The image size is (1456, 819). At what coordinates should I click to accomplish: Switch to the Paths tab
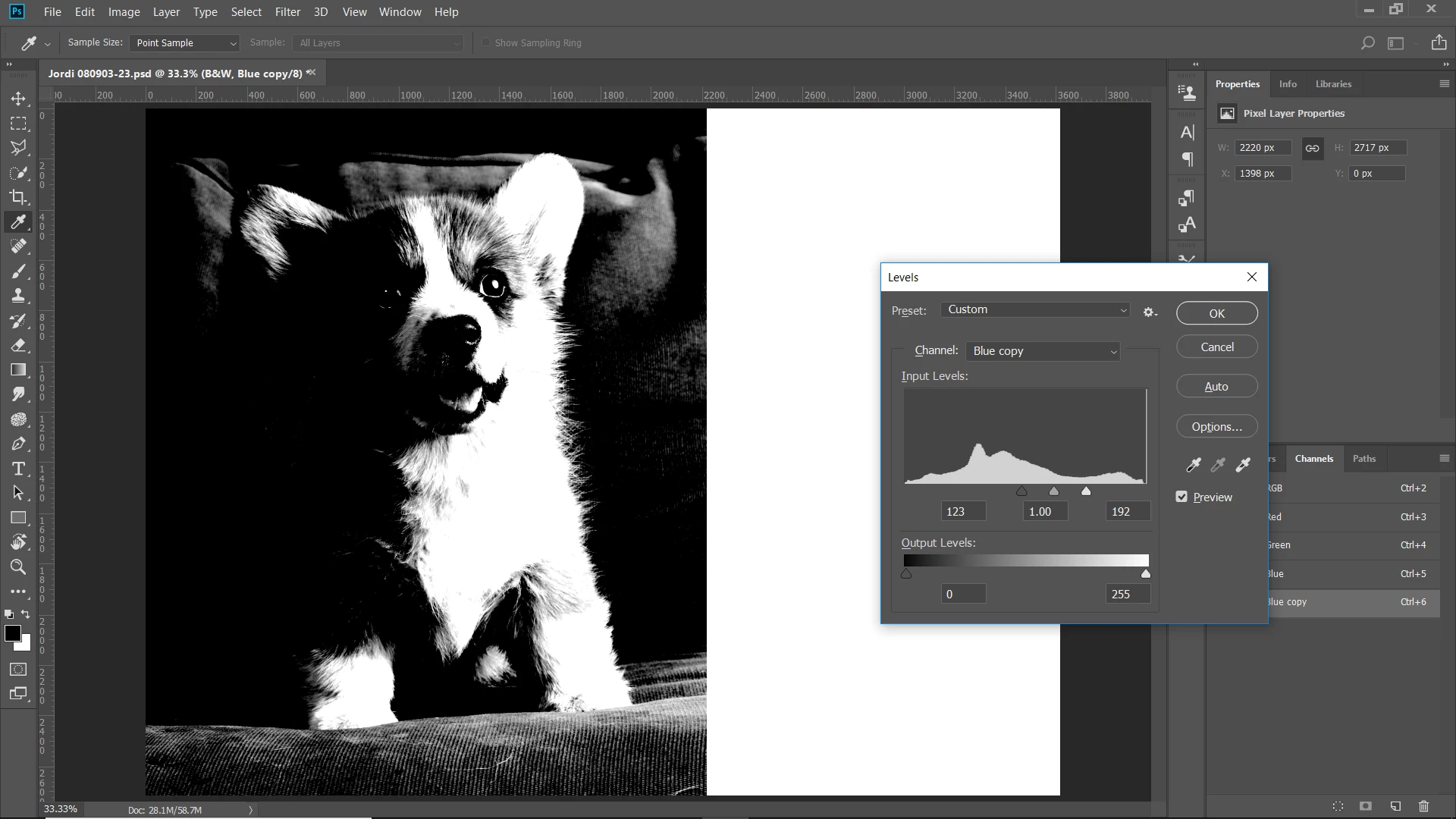1363,459
